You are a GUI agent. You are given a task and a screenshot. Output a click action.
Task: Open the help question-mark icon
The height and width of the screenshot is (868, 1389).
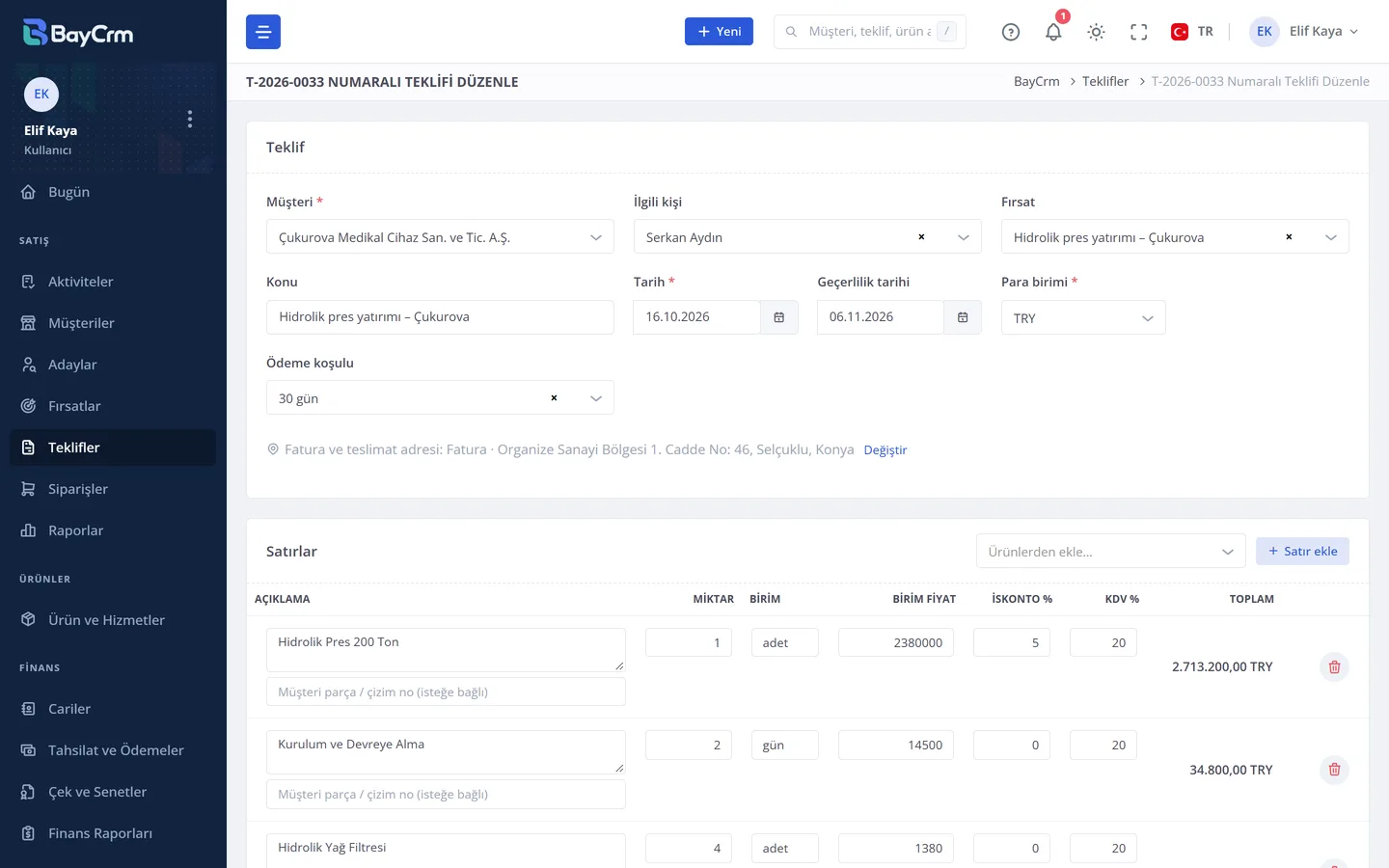(1011, 32)
